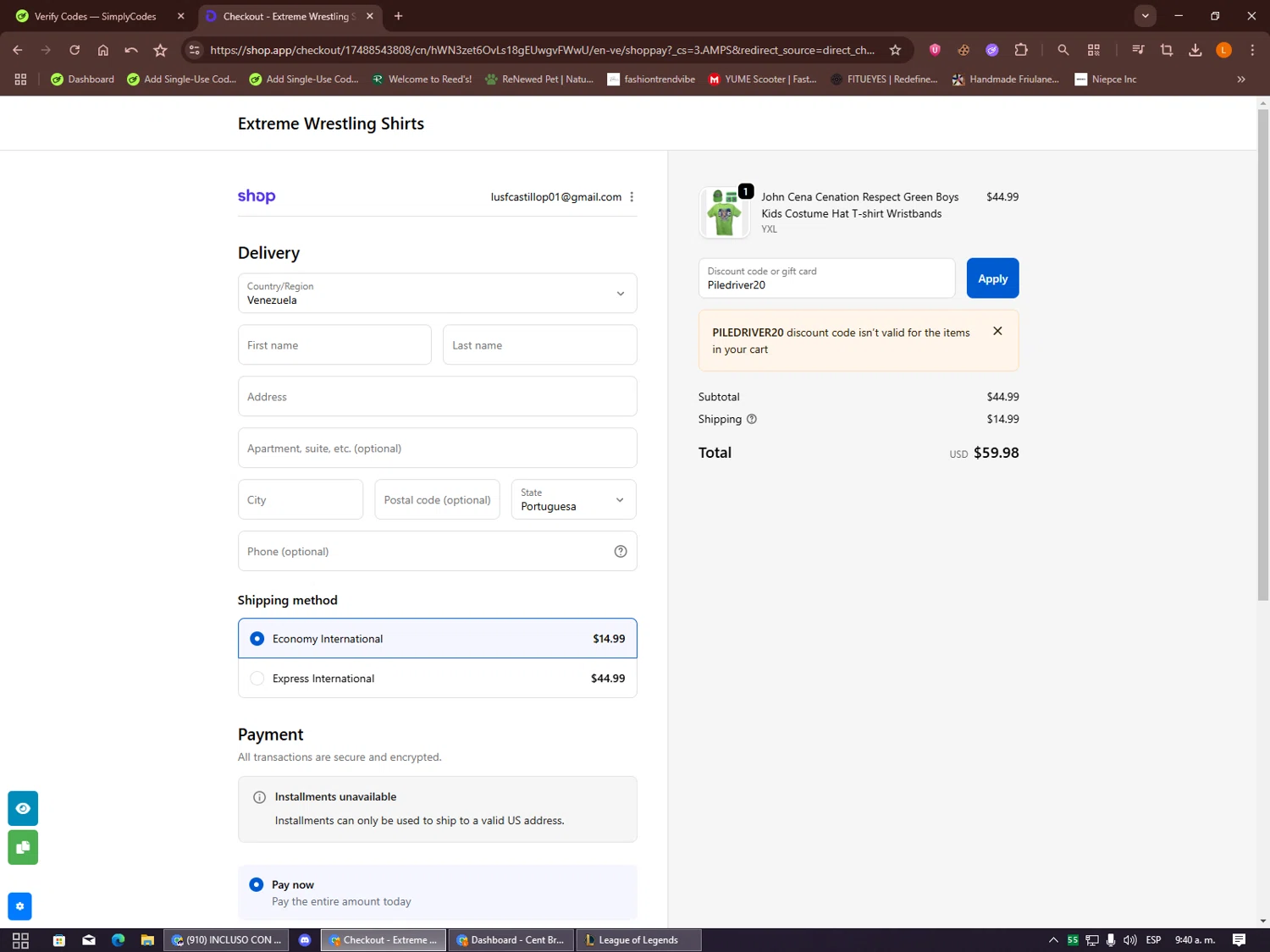Image resolution: width=1270 pixels, height=952 pixels.
Task: Open the orange L profile avatar
Action: [x=1223, y=50]
